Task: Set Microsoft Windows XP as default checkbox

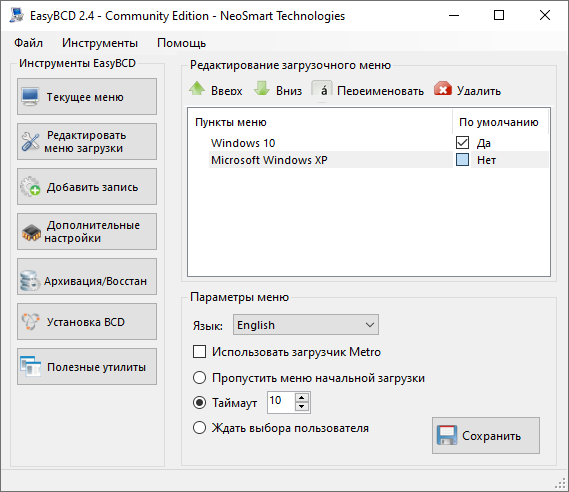Action: tap(462, 160)
